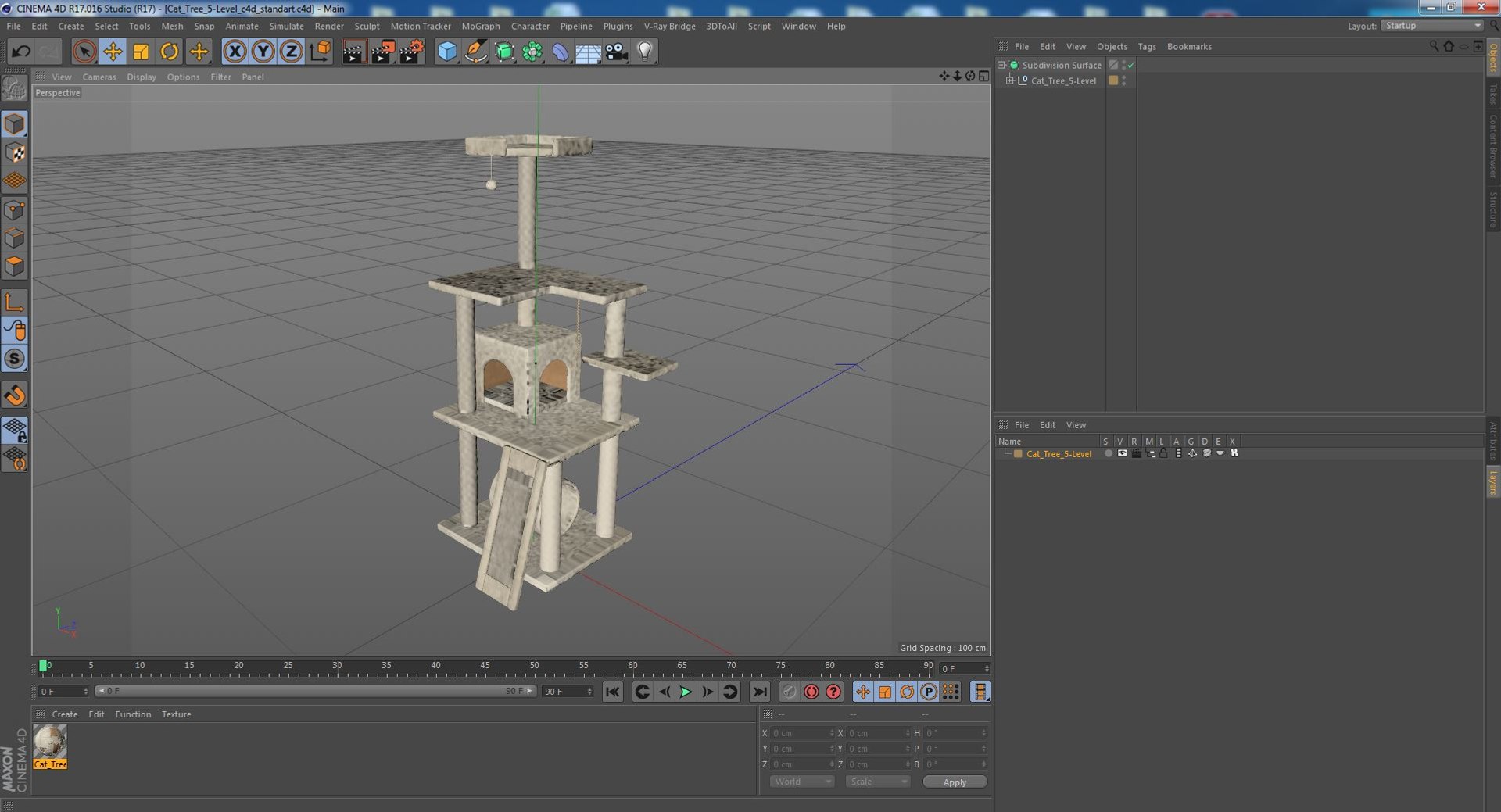Step the end frame 90 F field
Screen dimensions: 1501x812
click(x=589, y=692)
